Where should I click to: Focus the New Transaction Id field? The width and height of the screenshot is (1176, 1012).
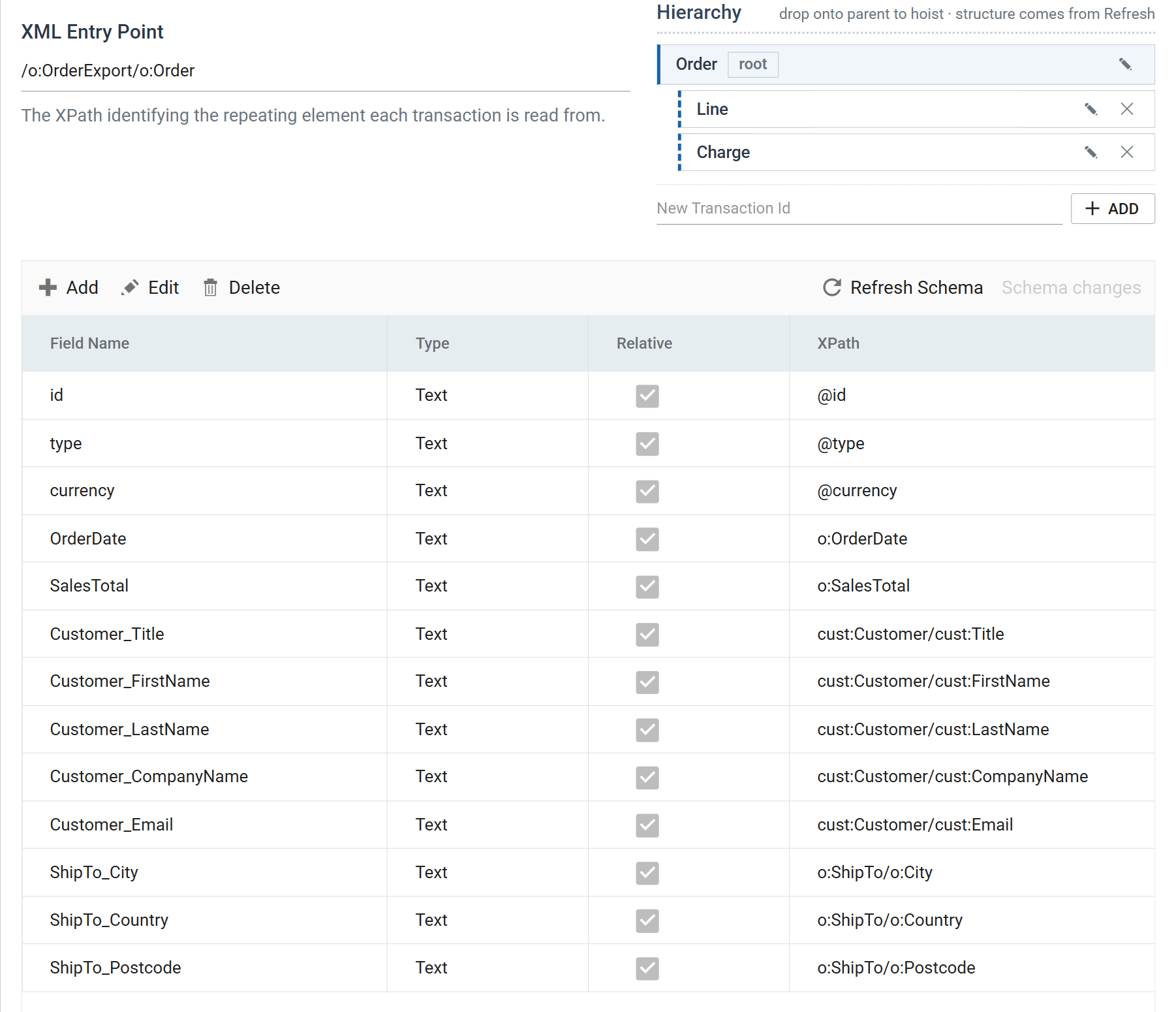[859, 209]
